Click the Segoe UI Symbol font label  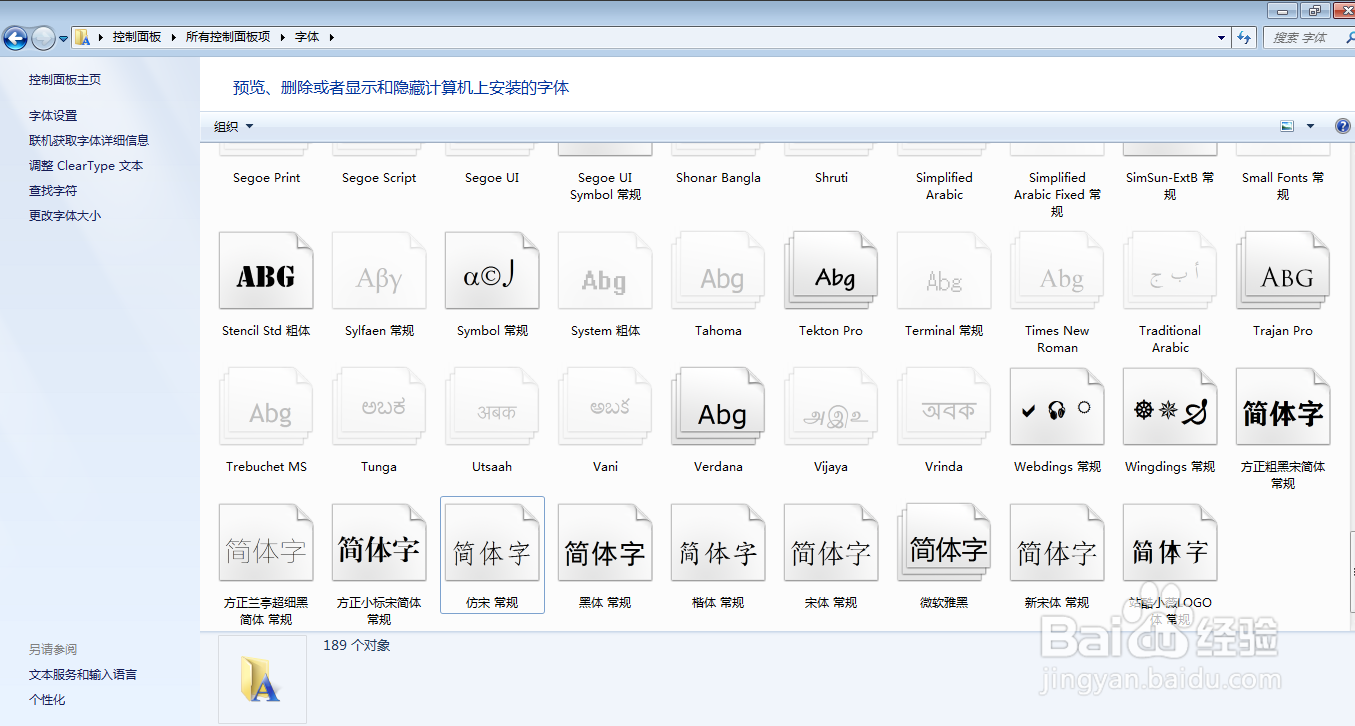point(605,186)
